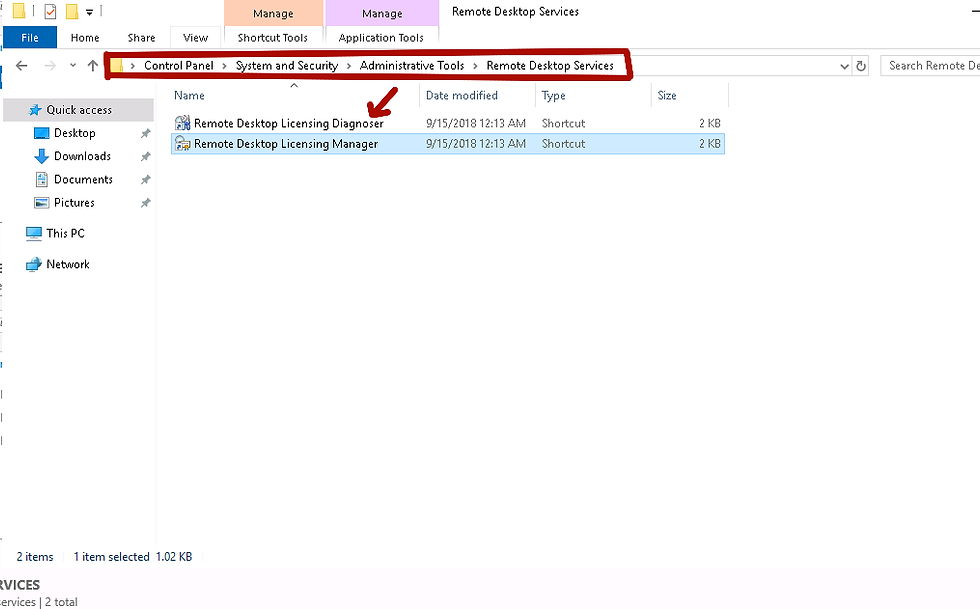Screen dimensions: 980x609
Task: Click the 2 KB size of Diagnoser
Action: tap(709, 123)
